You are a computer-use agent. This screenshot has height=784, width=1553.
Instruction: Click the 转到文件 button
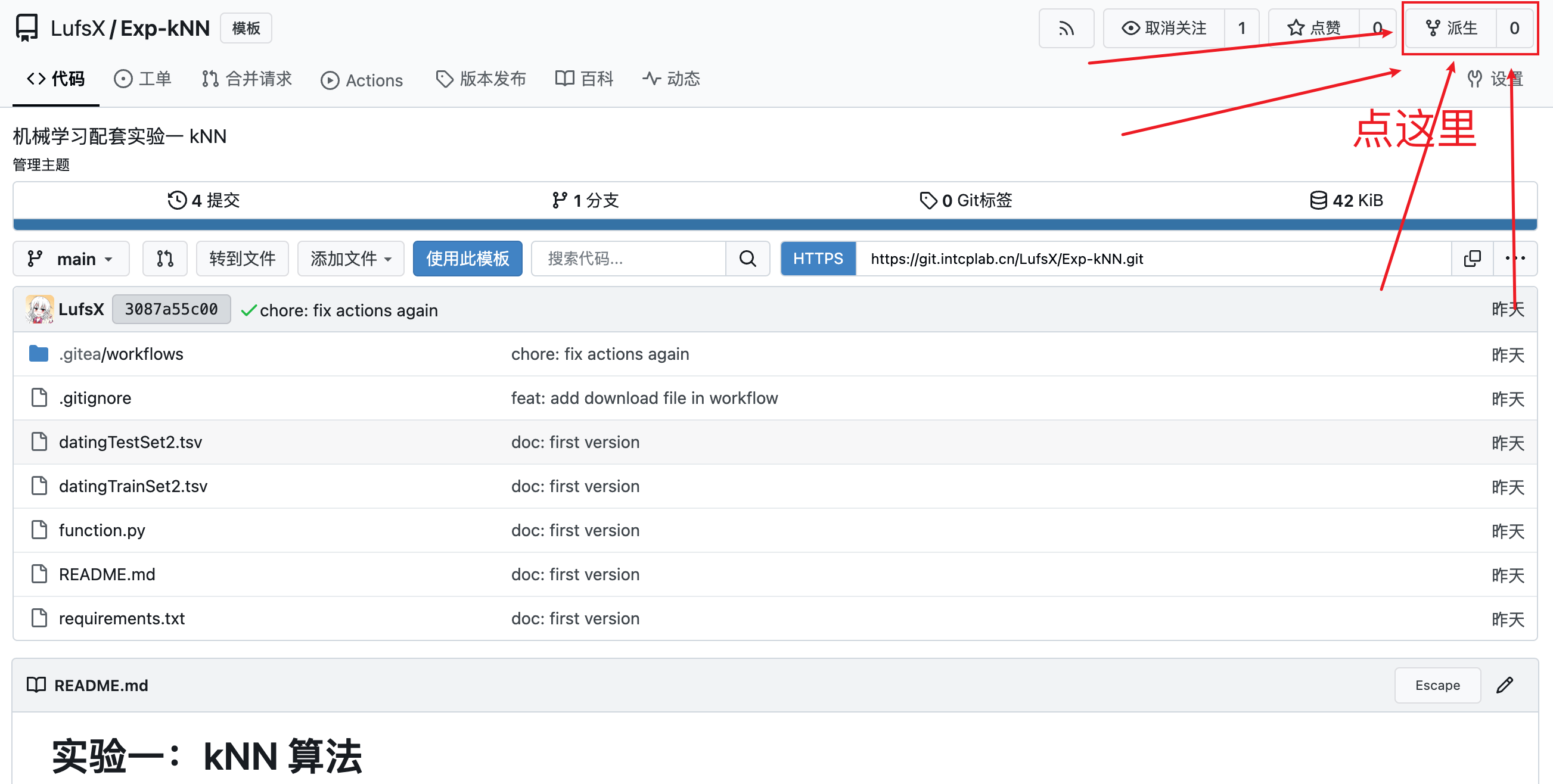tap(243, 259)
